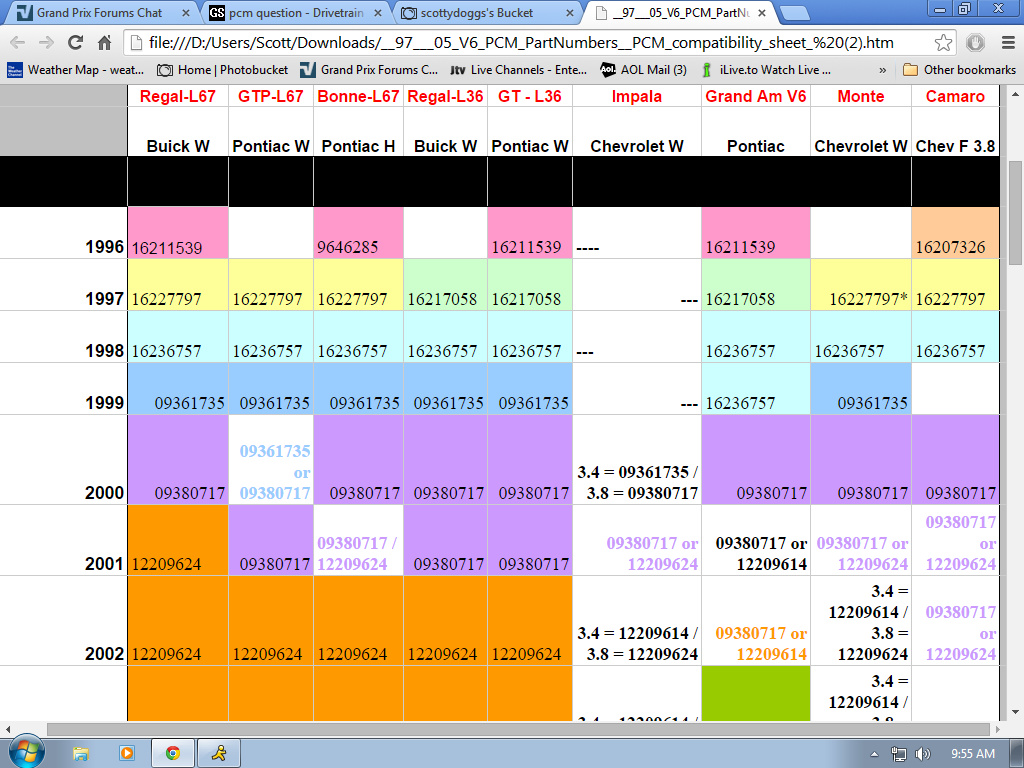Open the network tray icon
1024x768 pixels.
point(899,754)
